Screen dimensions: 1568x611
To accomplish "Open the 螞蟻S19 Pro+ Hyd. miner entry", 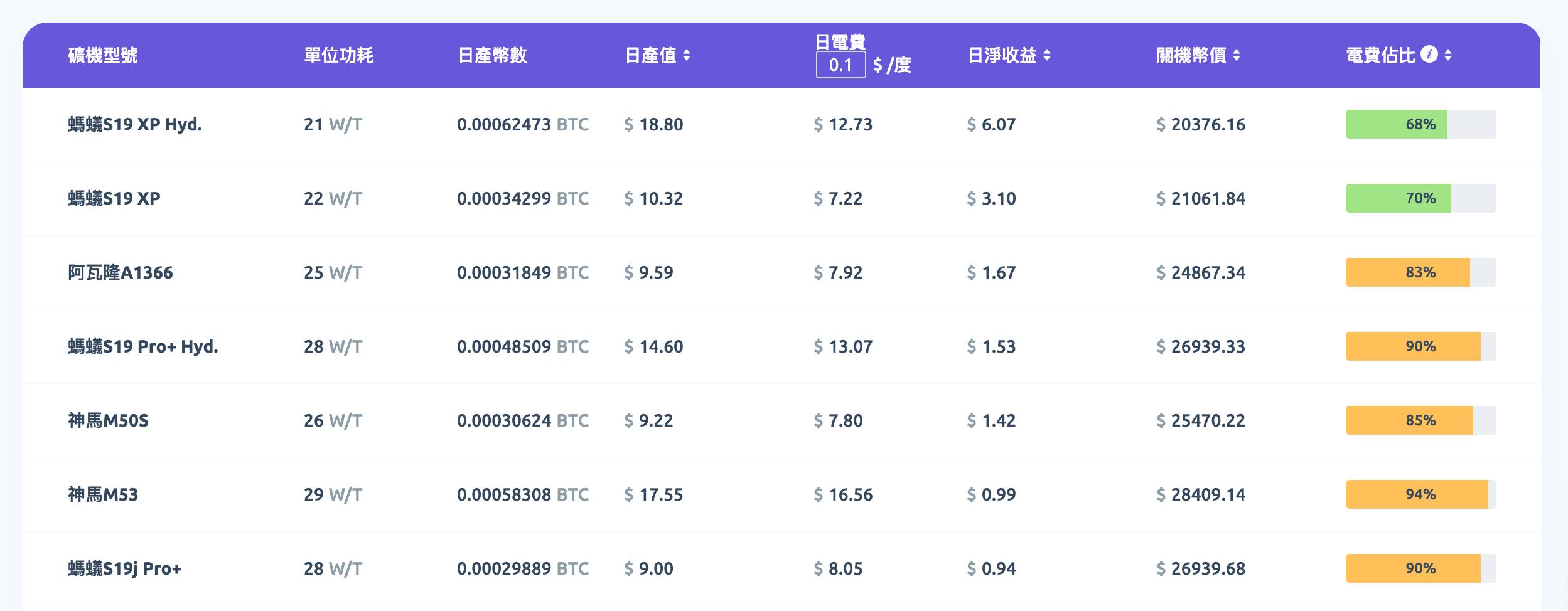I will coord(143,346).
